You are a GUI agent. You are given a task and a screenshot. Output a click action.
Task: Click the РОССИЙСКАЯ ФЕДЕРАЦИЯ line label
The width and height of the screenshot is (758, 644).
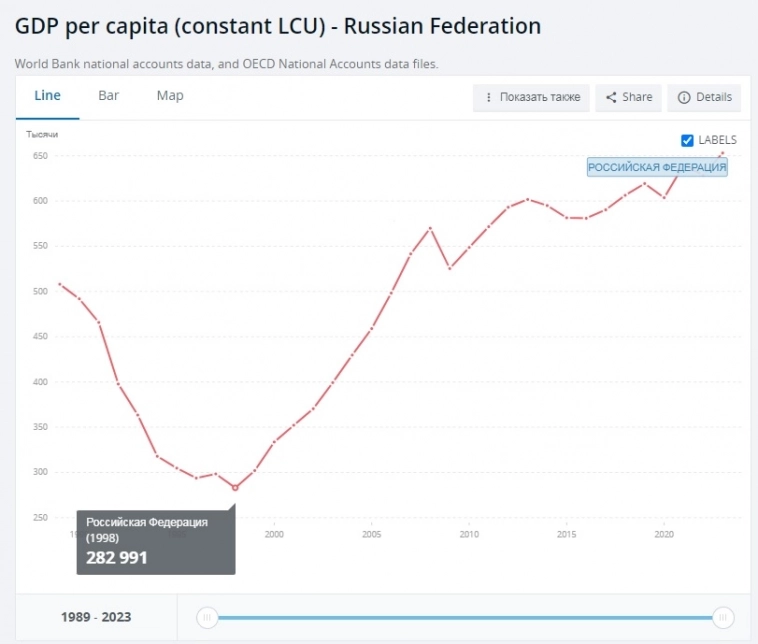[x=657, y=167]
